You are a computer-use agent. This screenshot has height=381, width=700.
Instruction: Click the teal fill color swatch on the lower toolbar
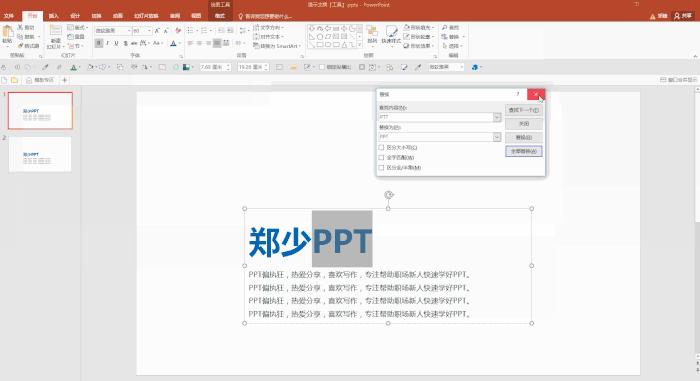point(186,67)
